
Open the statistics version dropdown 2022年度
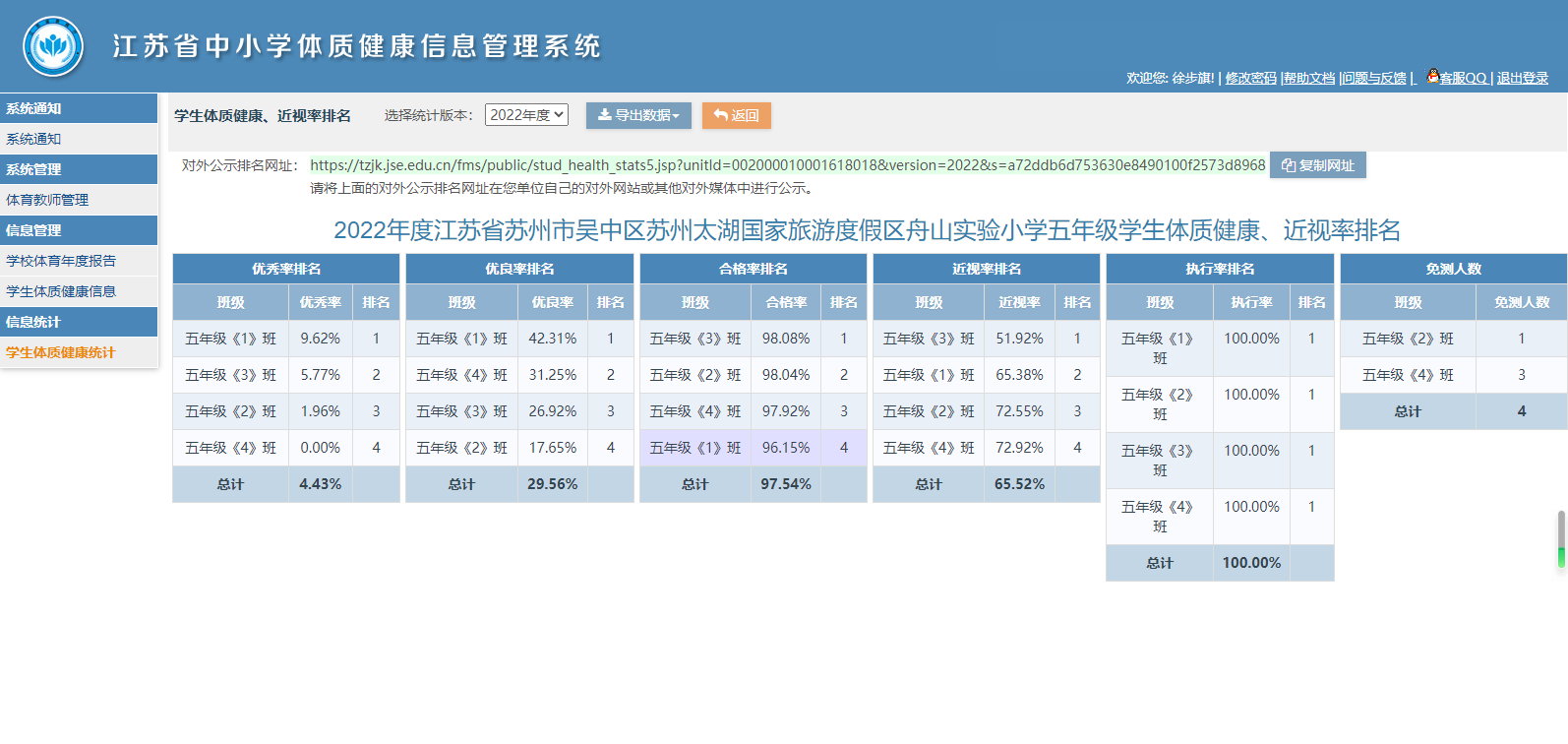526,115
